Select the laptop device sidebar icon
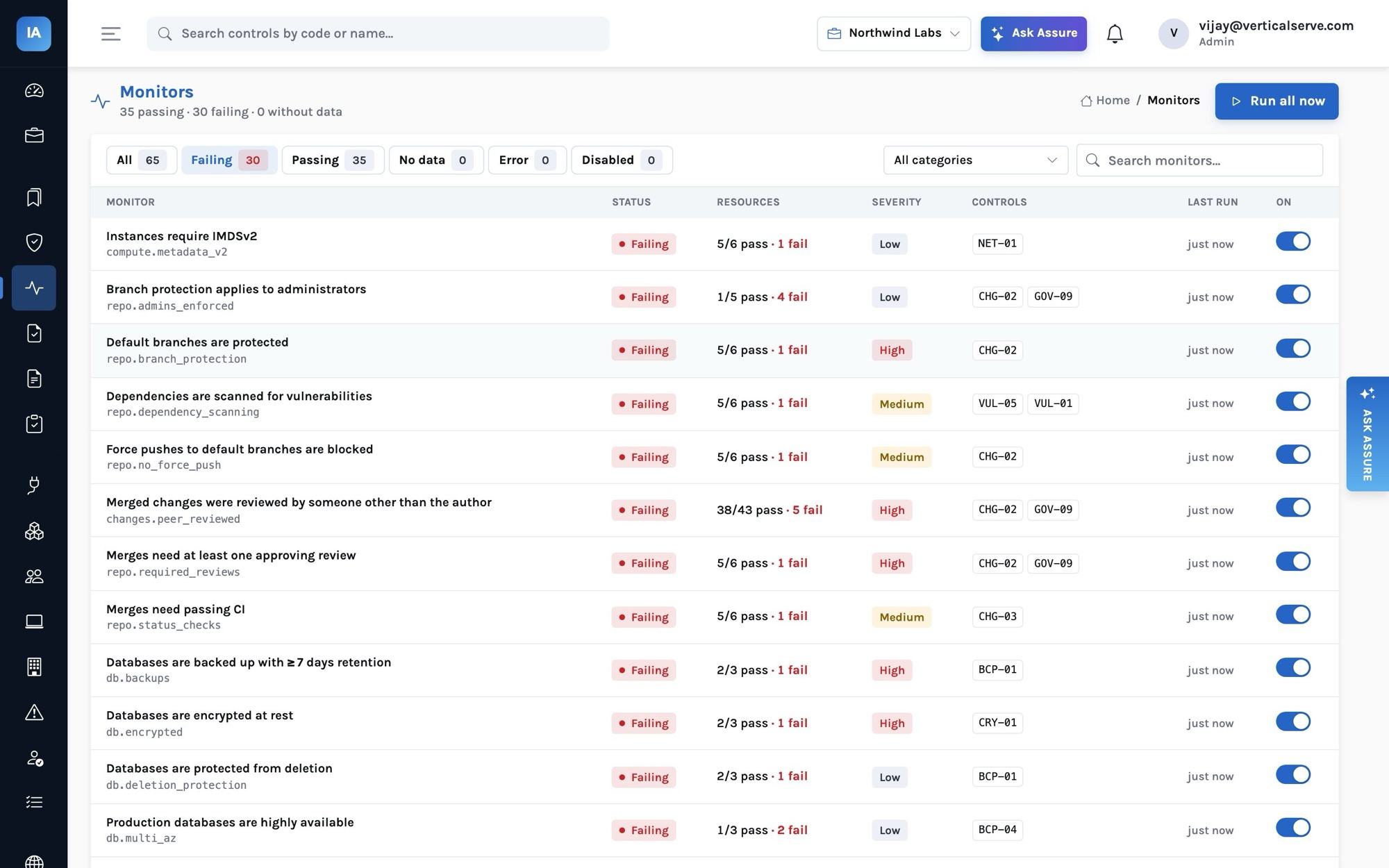The height and width of the screenshot is (868, 1389). coord(34,621)
